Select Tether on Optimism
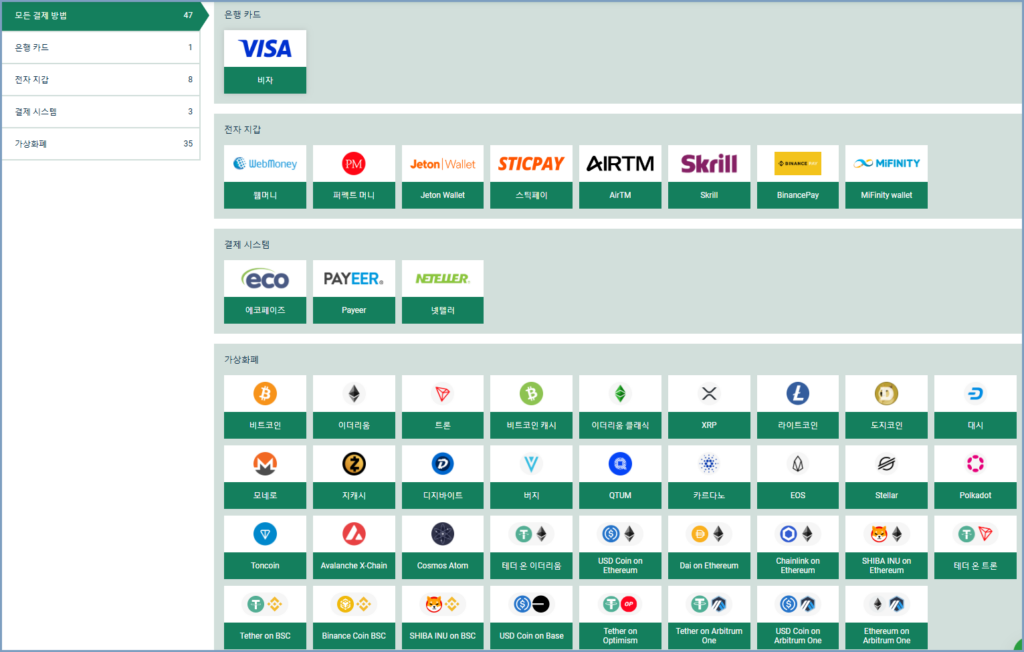Screen dimensions: 1024x652 [620, 617]
